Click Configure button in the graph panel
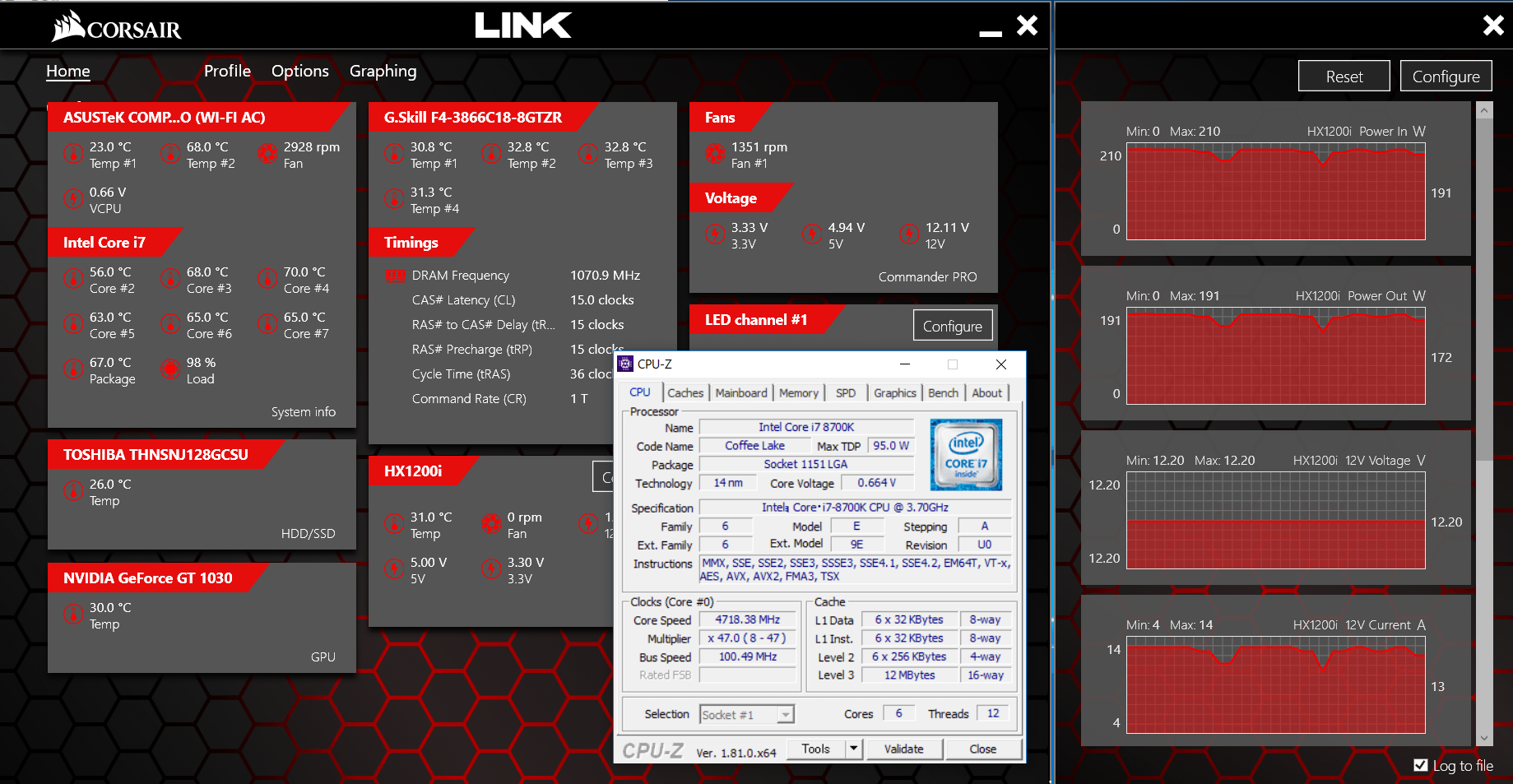The image size is (1513, 784). pos(1446,77)
